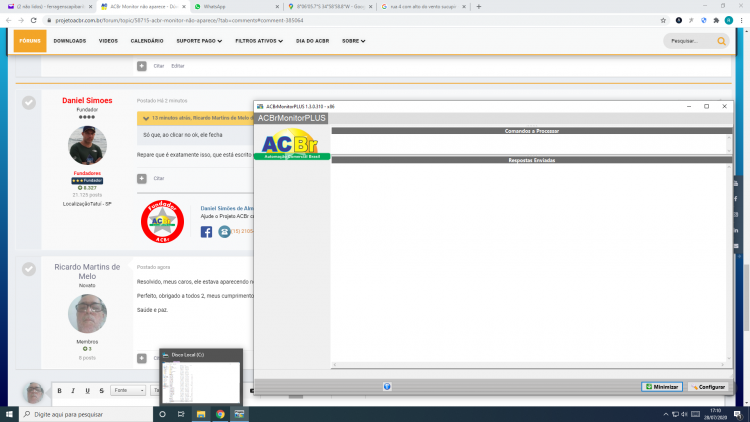
Task: Open Daniel Simoes profile link
Action: pos(87,100)
